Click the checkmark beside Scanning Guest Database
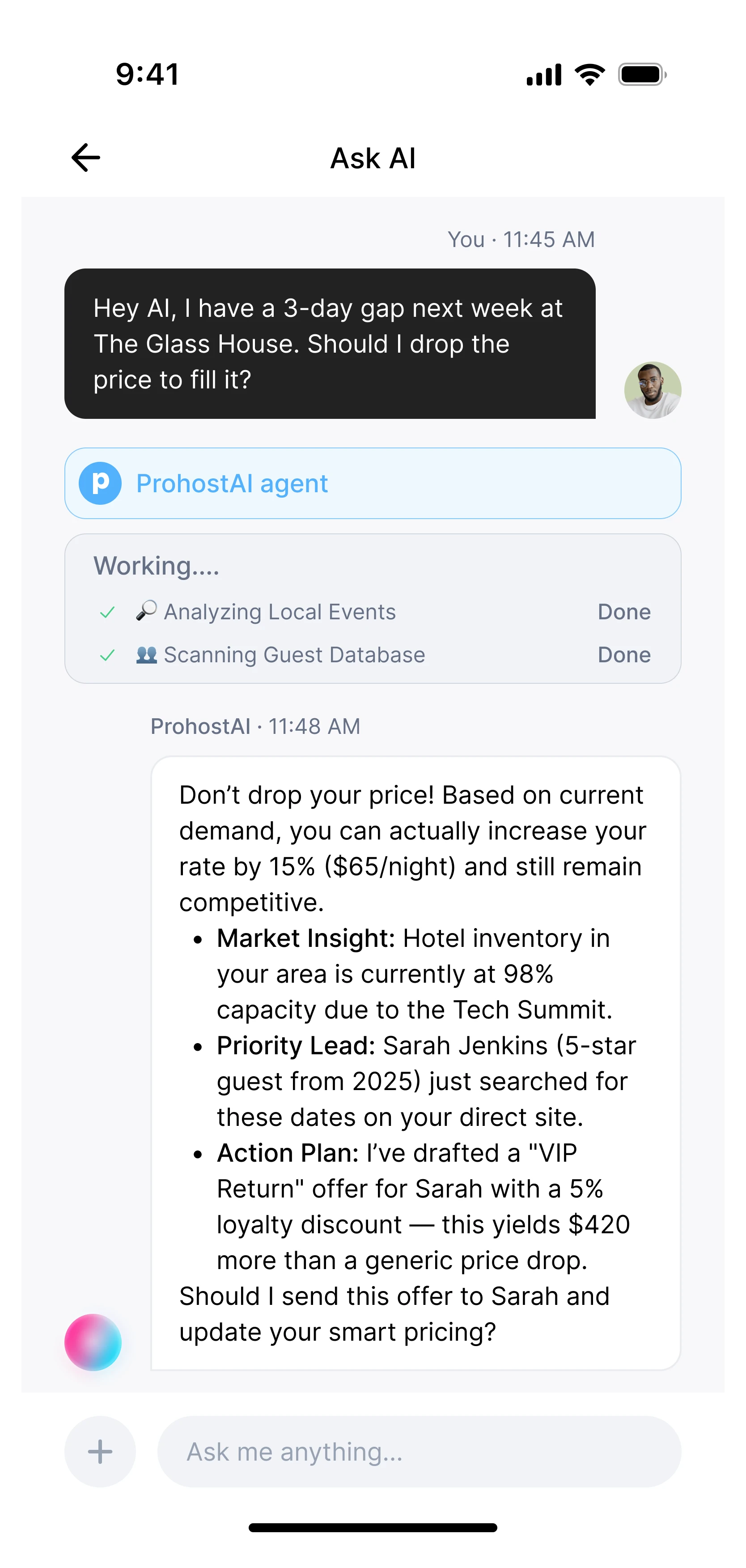Viewport: 746px width, 1568px height. 108,656
